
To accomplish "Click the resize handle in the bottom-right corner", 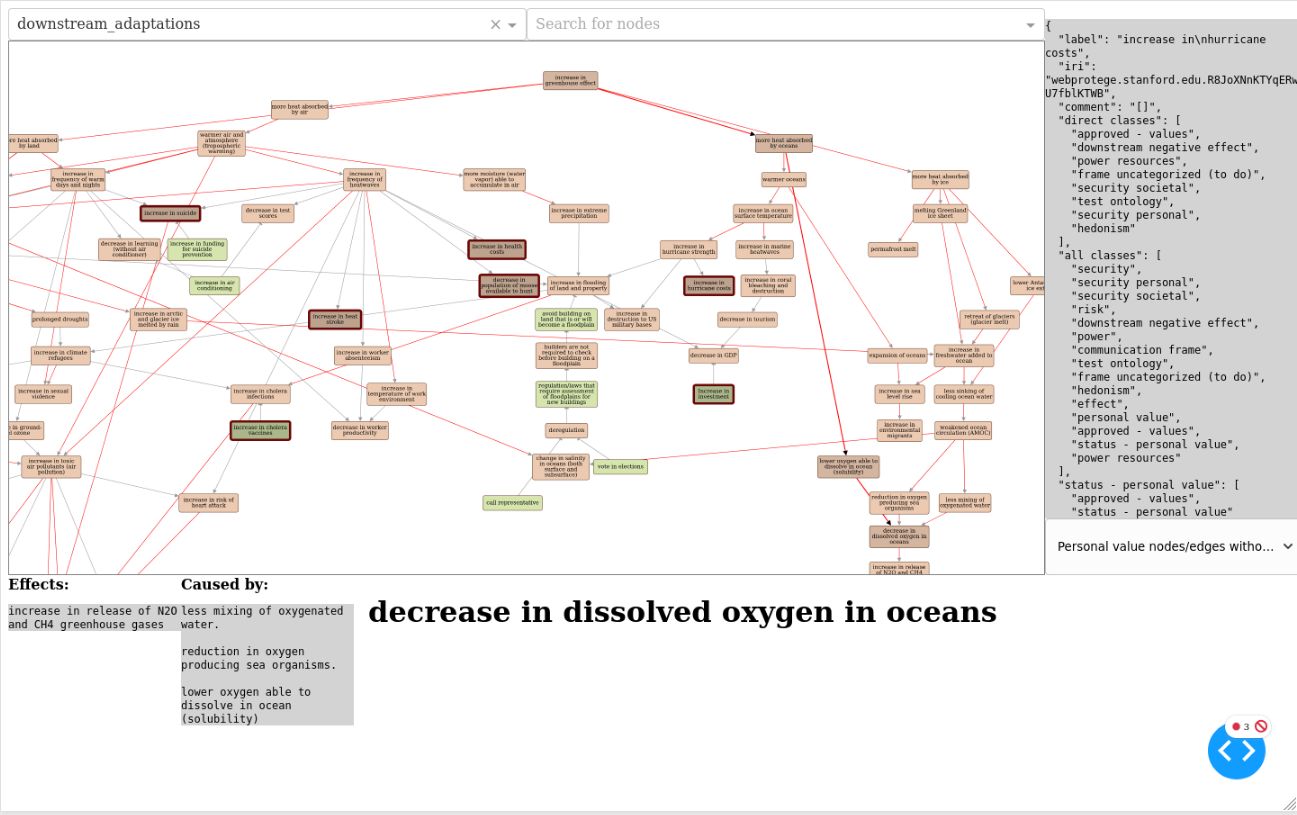I will coord(1288,804).
